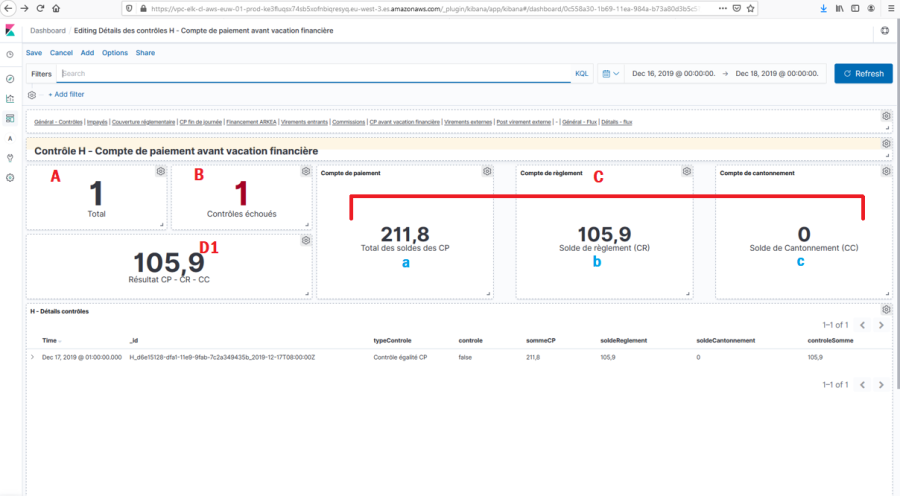Open Visualize from the chart sidebar icon
Screen dimensions: 900x496
10,98
